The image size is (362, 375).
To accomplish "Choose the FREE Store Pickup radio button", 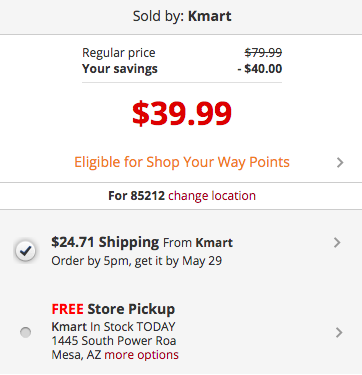I will coord(25,332).
